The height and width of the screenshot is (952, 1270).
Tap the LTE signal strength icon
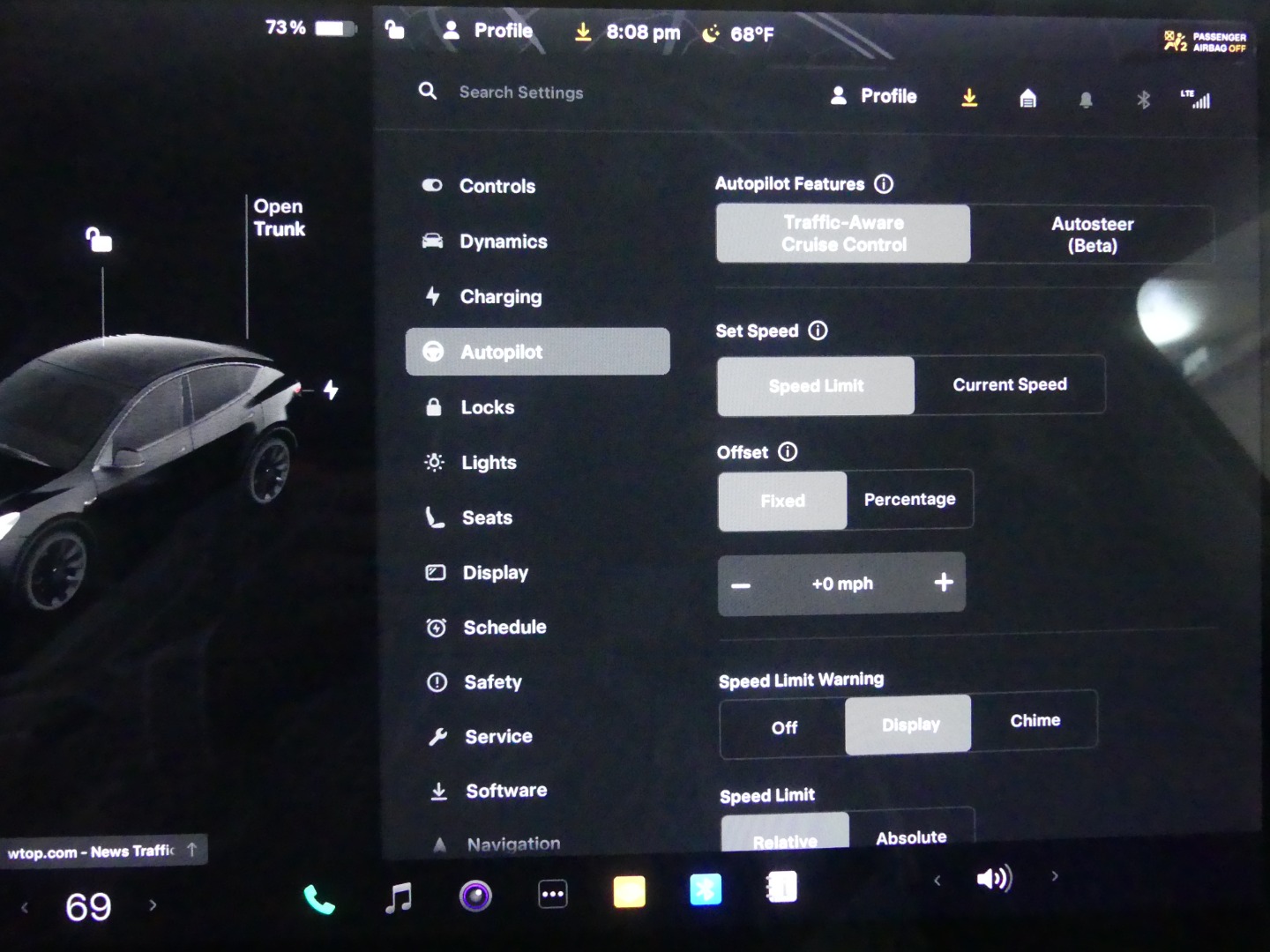1195,99
